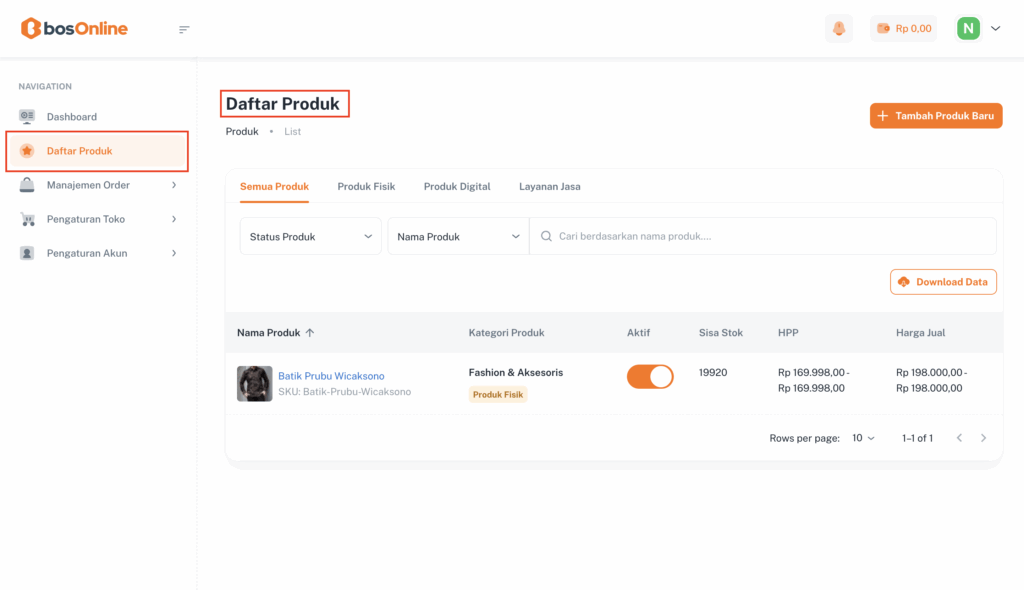The width and height of the screenshot is (1024, 590).
Task: Open the Status Produk dropdown
Action: pos(311,237)
